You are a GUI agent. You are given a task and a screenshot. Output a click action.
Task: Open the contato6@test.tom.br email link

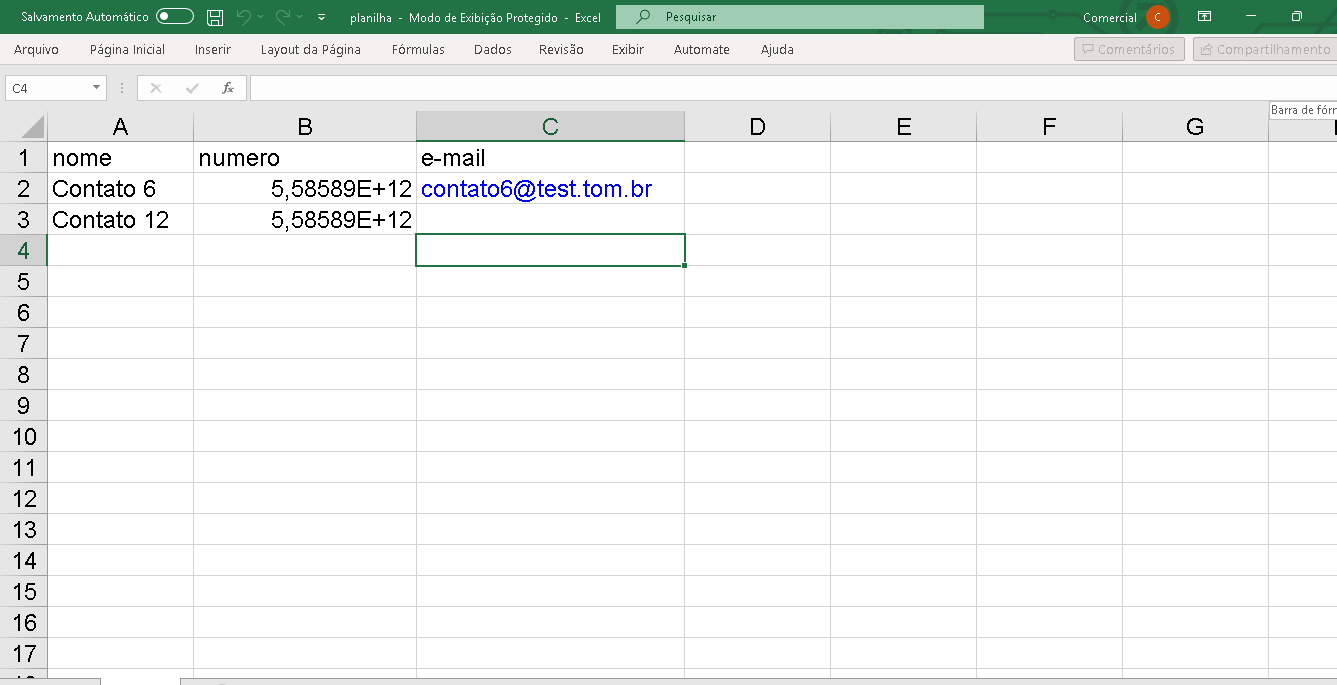(x=537, y=188)
